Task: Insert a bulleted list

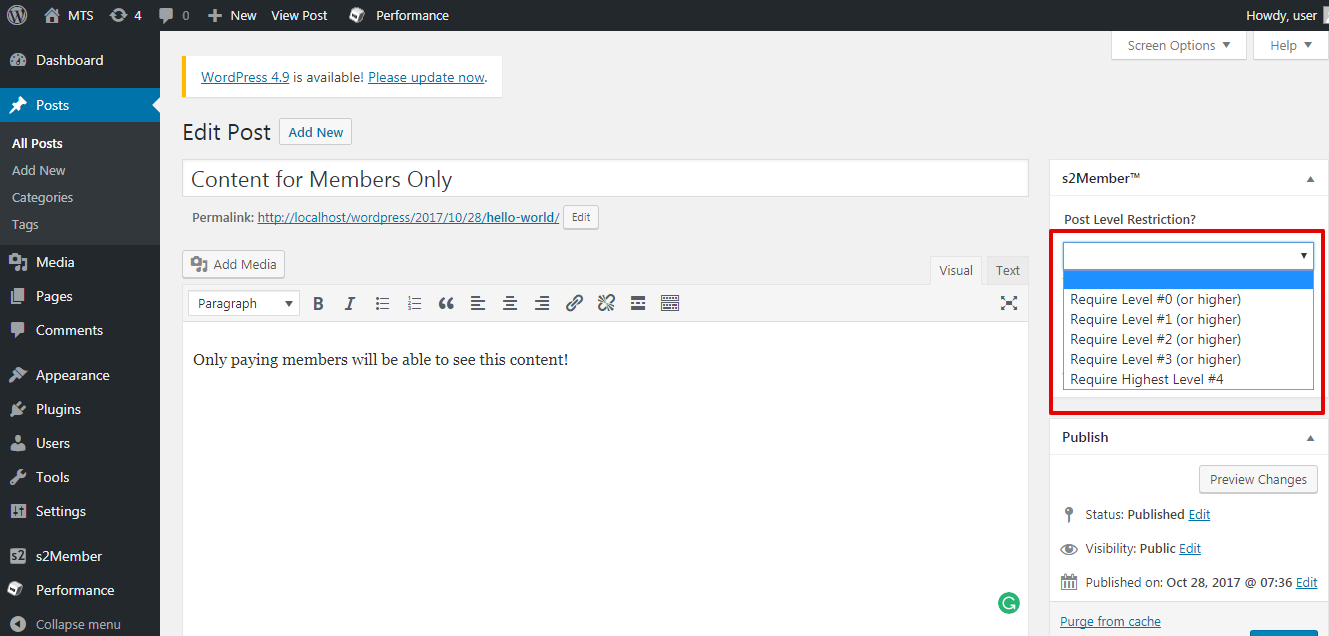Action: (x=382, y=304)
